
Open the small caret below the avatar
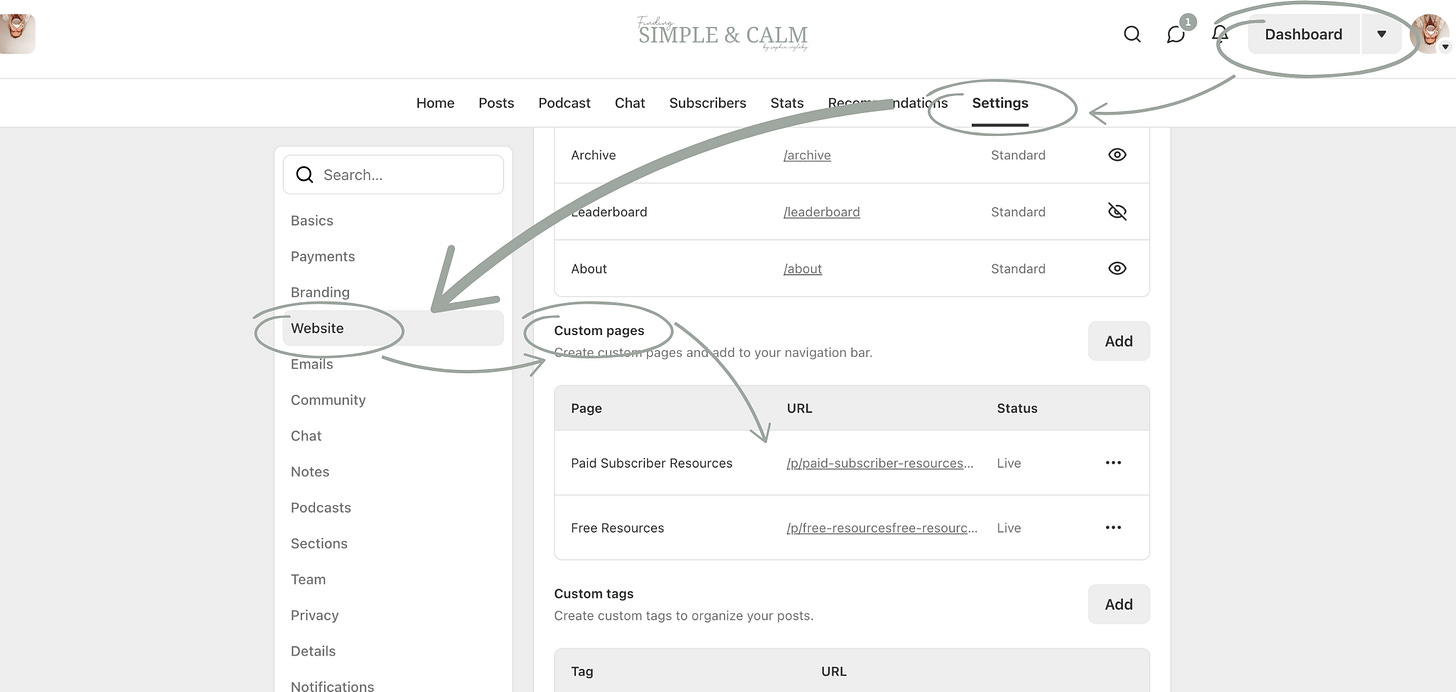tap(1446, 47)
